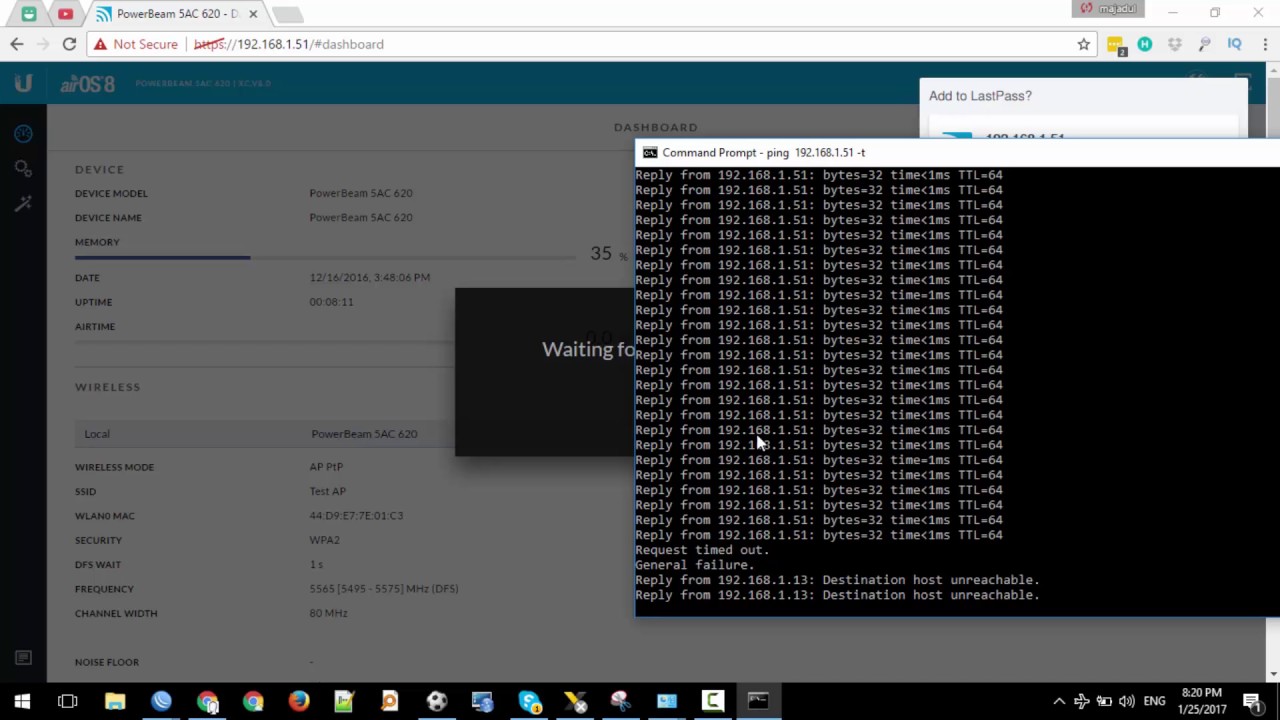Open the soccer ball app on taskbar

(437, 701)
